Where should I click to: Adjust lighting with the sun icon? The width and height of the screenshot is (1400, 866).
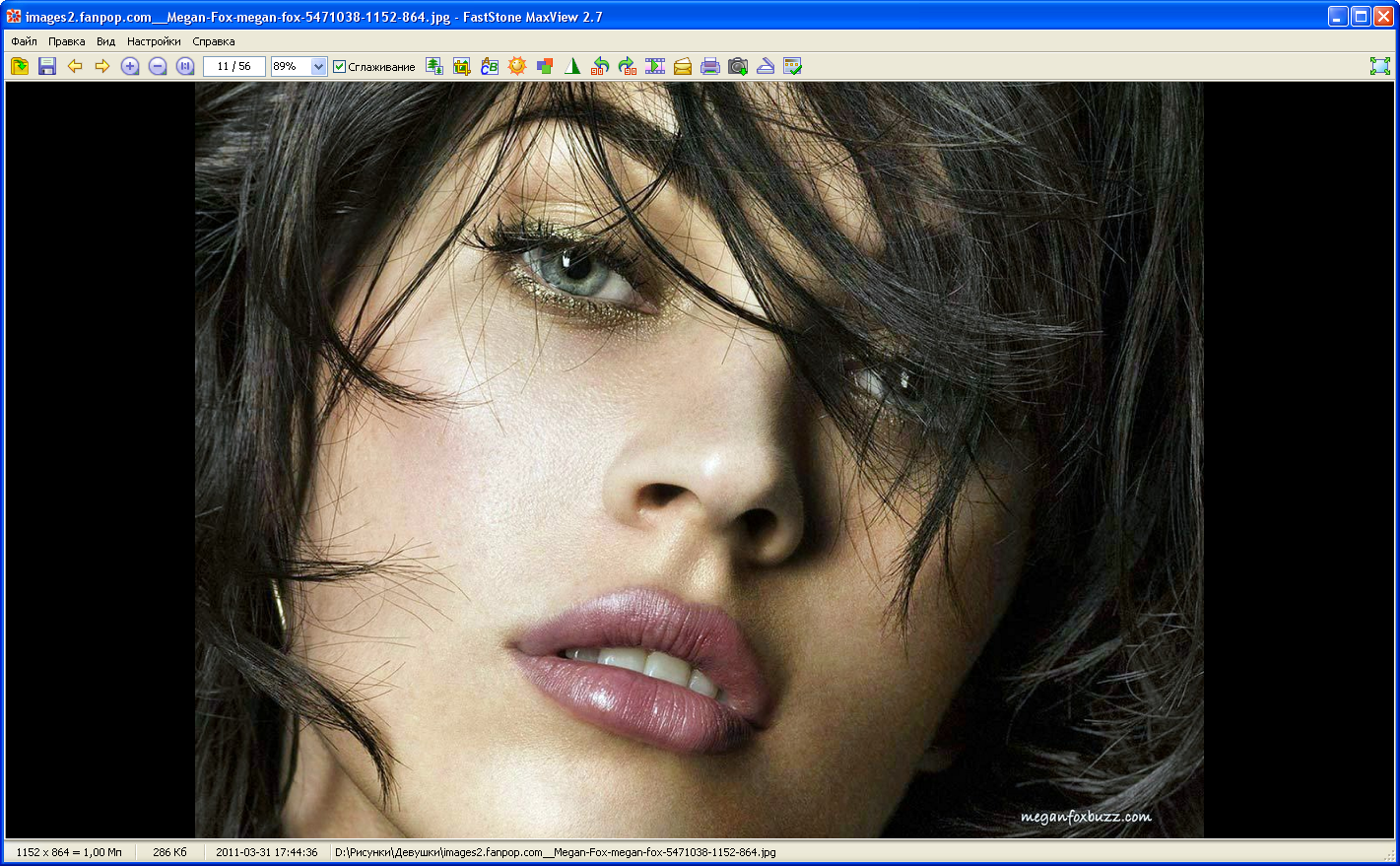pyautogui.click(x=517, y=66)
